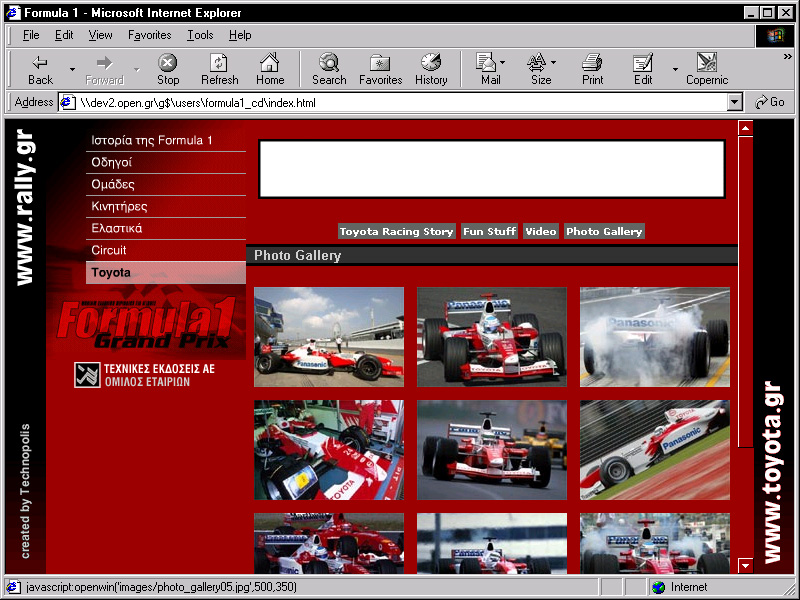Open the Ελαστικά sidebar link

(x=166, y=228)
